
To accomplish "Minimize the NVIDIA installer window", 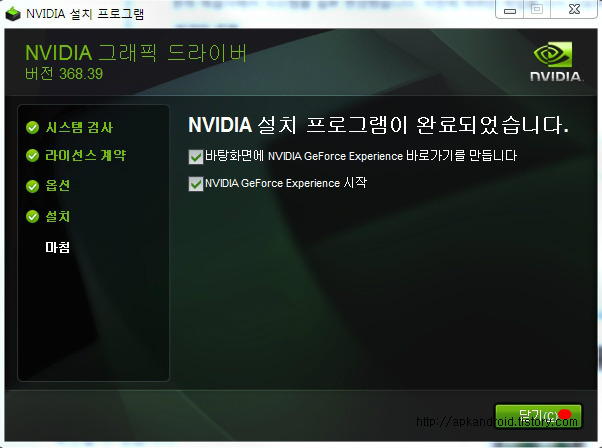I will click(509, 10).
